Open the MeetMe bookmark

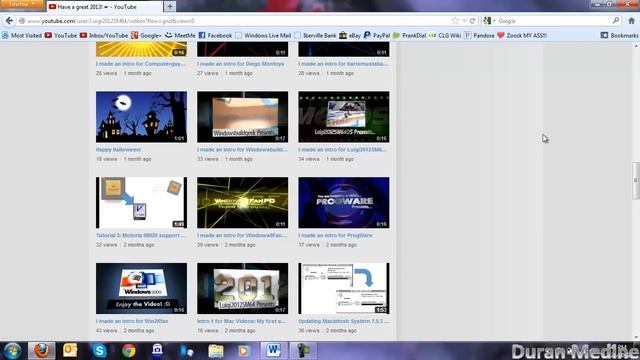pos(180,36)
